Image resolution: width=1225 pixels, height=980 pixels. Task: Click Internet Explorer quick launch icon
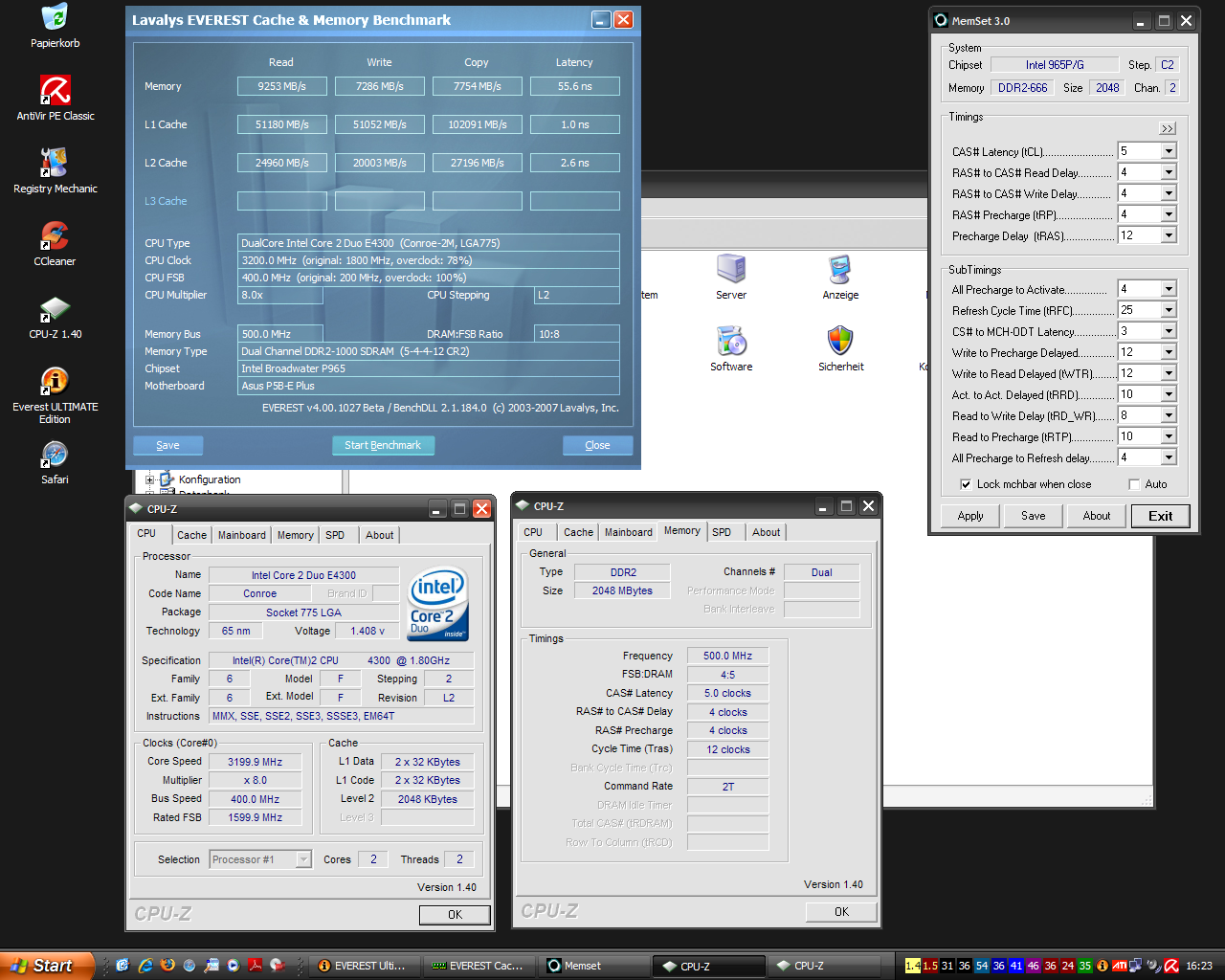[145, 966]
